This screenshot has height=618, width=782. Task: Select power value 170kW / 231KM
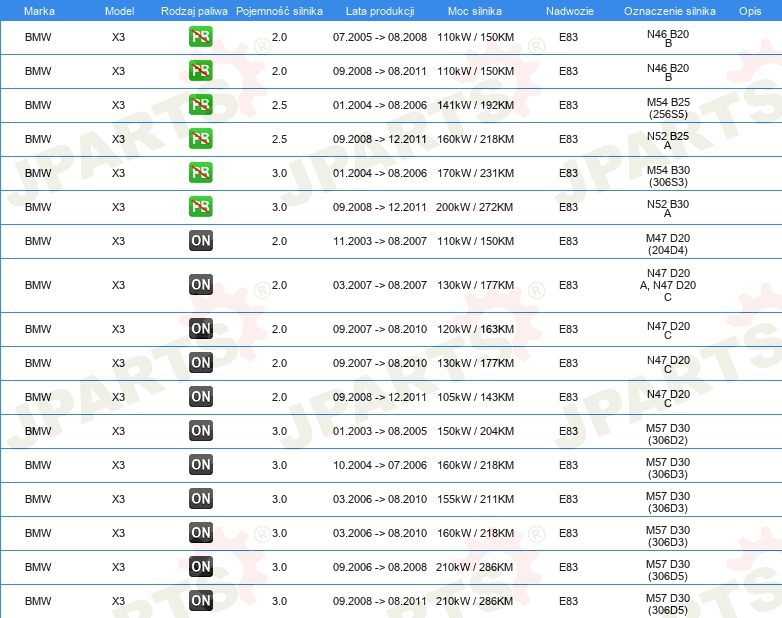[x=475, y=173]
